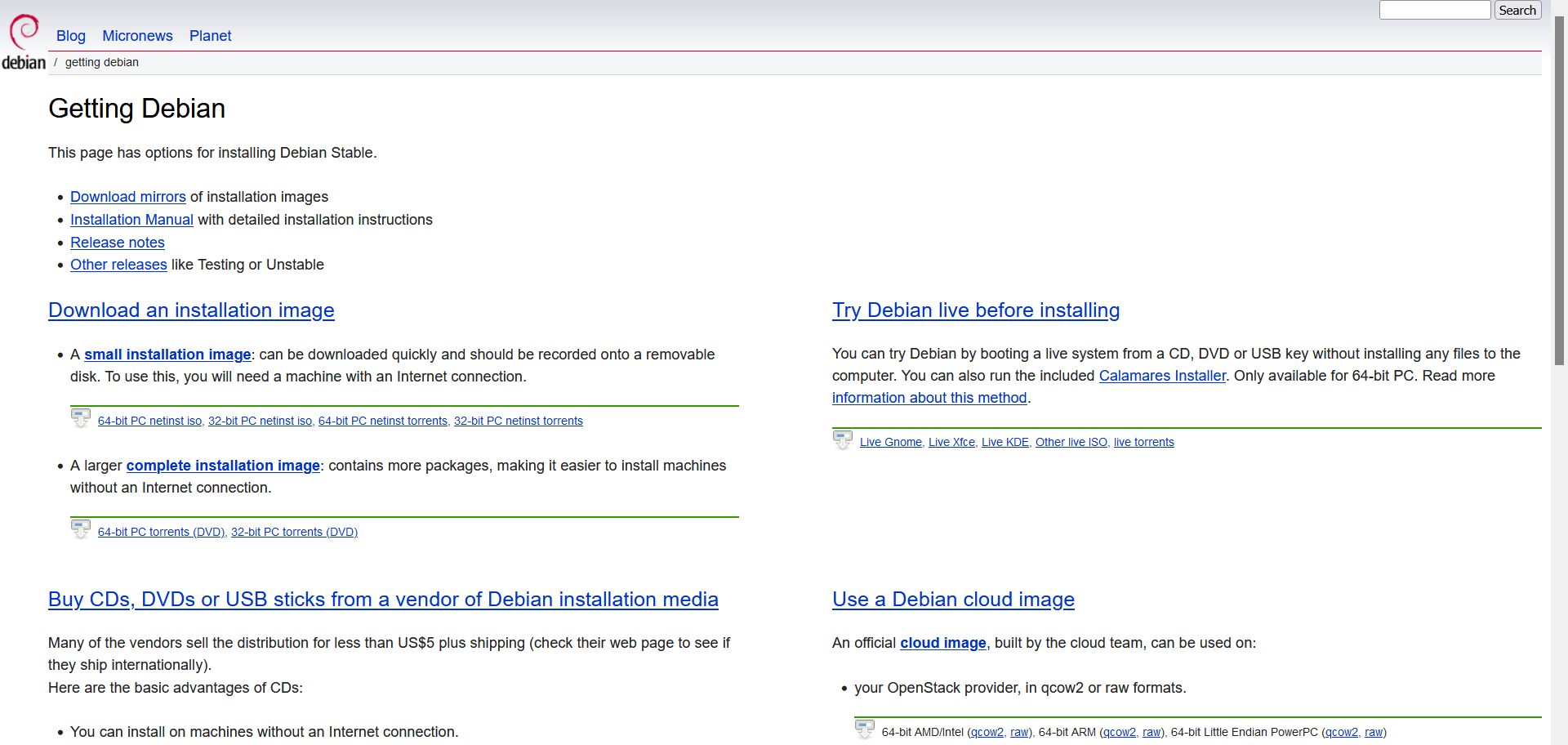The height and width of the screenshot is (745, 1568).
Task: Download 64-bit ARM qcow2 image
Action: pos(1120,732)
